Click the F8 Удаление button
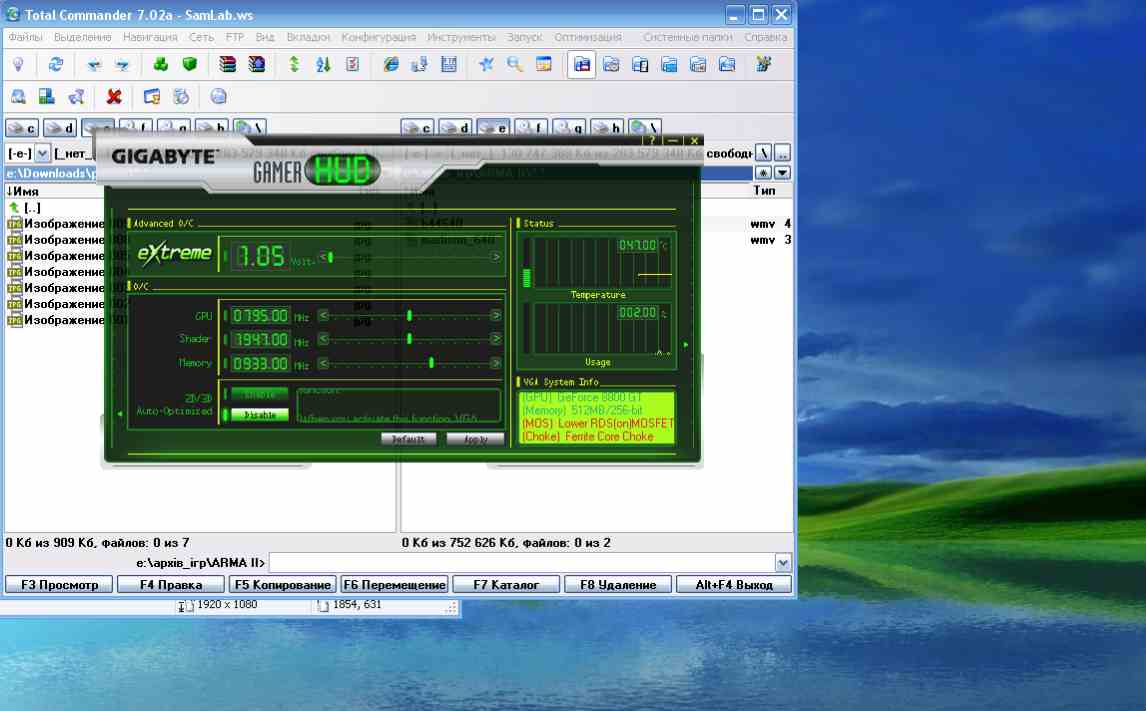The height and width of the screenshot is (711, 1146). (618, 585)
